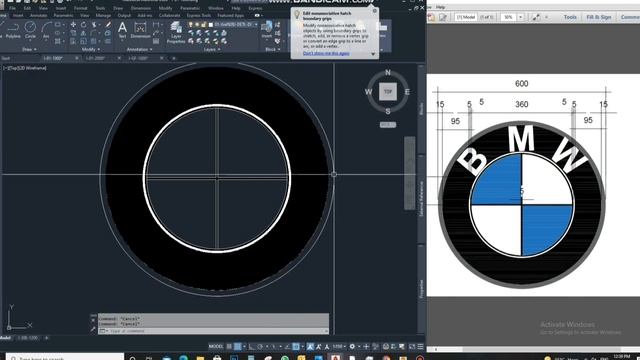Click the layer color swatch in layer dropdown
Image resolution: width=640 pixels, height=360 pixels.
click(211, 25)
